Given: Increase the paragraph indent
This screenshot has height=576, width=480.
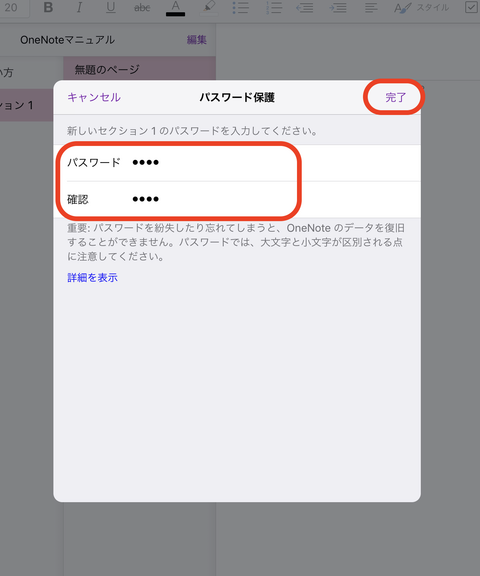Looking at the screenshot, I should pyautogui.click(x=338, y=8).
